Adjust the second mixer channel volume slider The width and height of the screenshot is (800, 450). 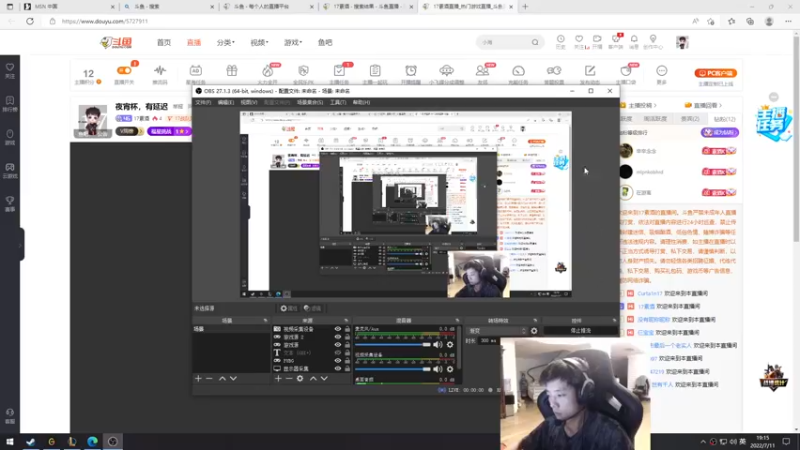coord(393,369)
